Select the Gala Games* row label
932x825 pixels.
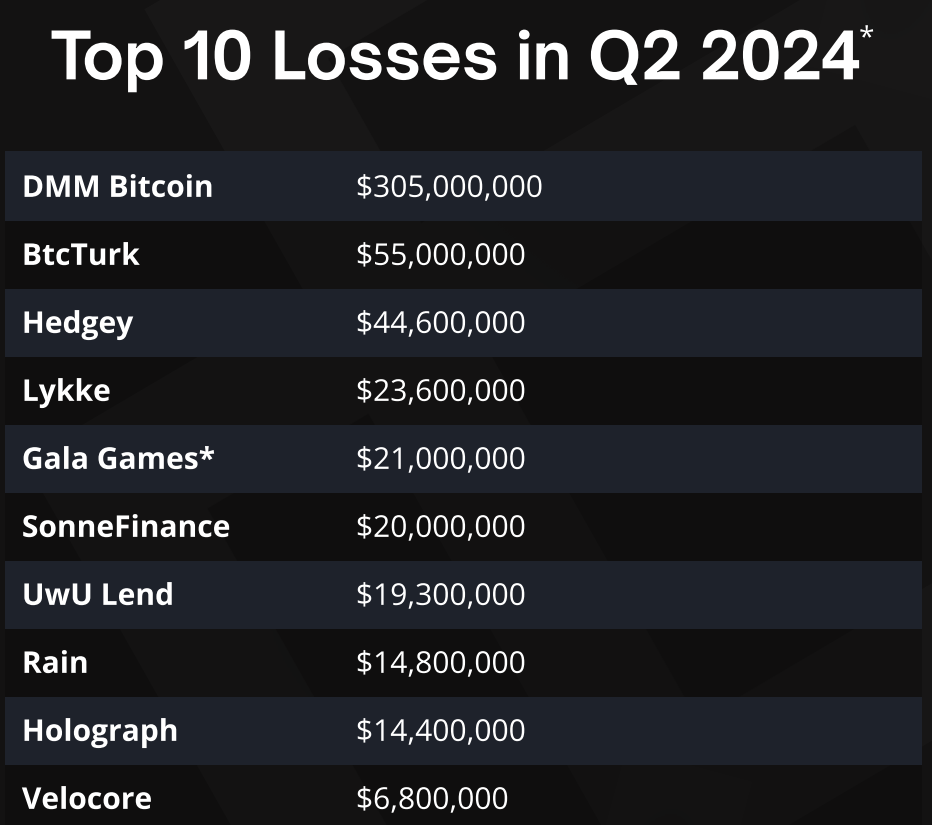click(119, 458)
